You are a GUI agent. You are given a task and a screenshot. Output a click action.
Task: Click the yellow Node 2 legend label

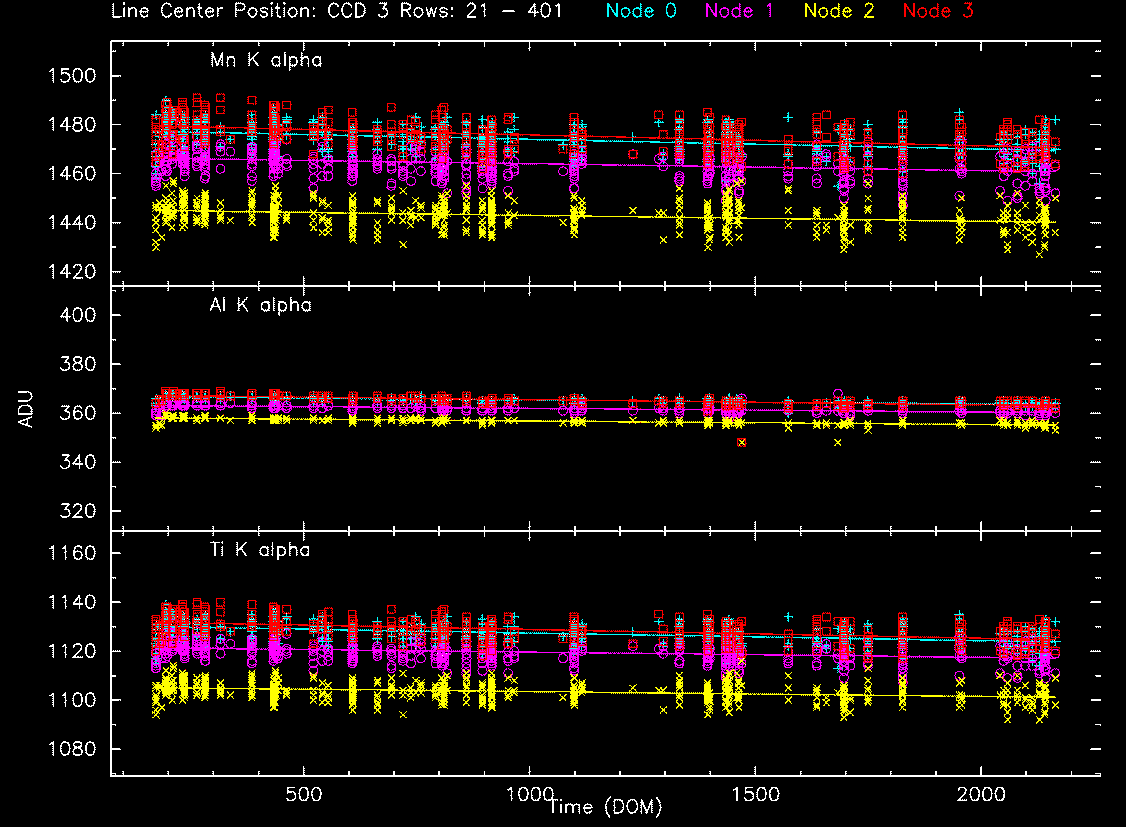[x=841, y=12]
